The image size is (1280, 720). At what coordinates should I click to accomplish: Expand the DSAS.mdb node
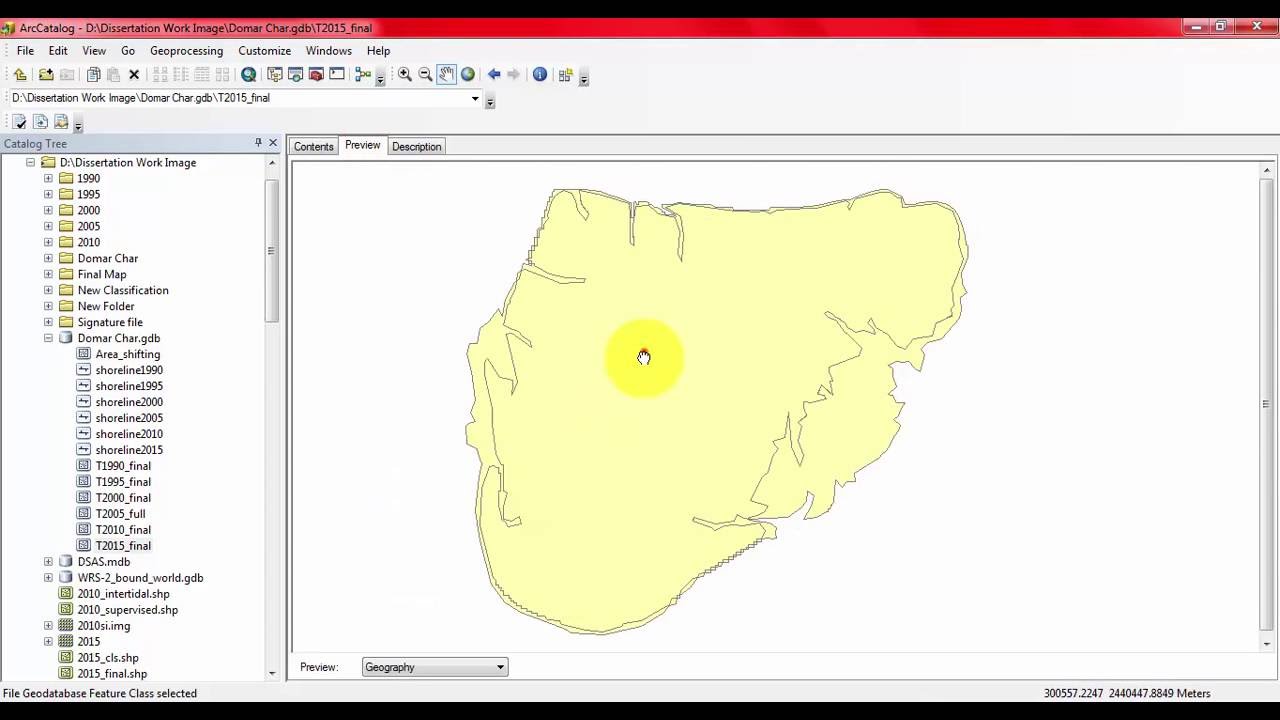(48, 562)
